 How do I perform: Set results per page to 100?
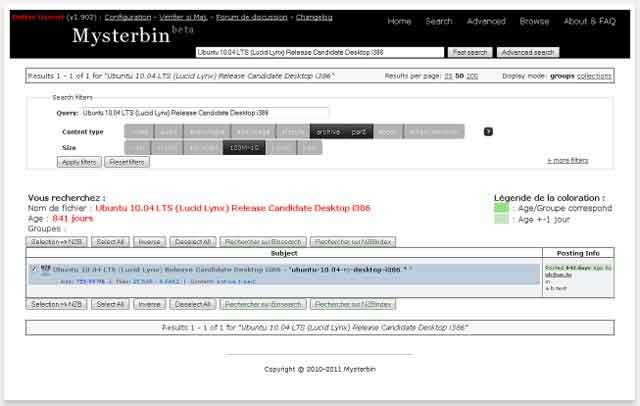point(472,76)
